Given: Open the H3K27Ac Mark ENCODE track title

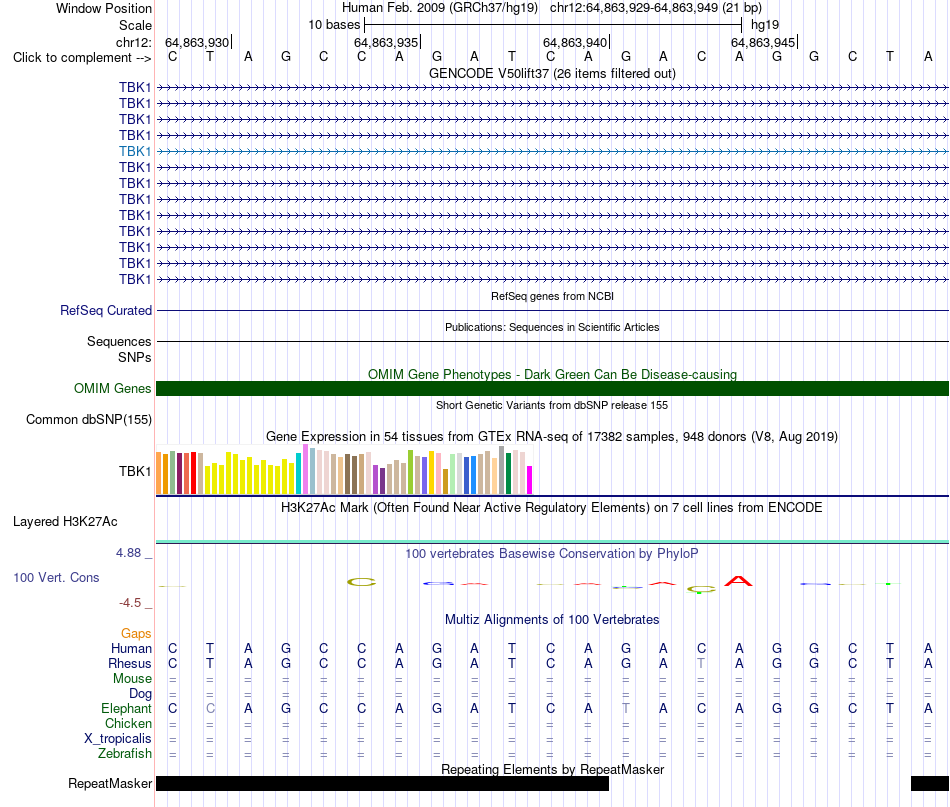Looking at the screenshot, I should click(x=552, y=507).
